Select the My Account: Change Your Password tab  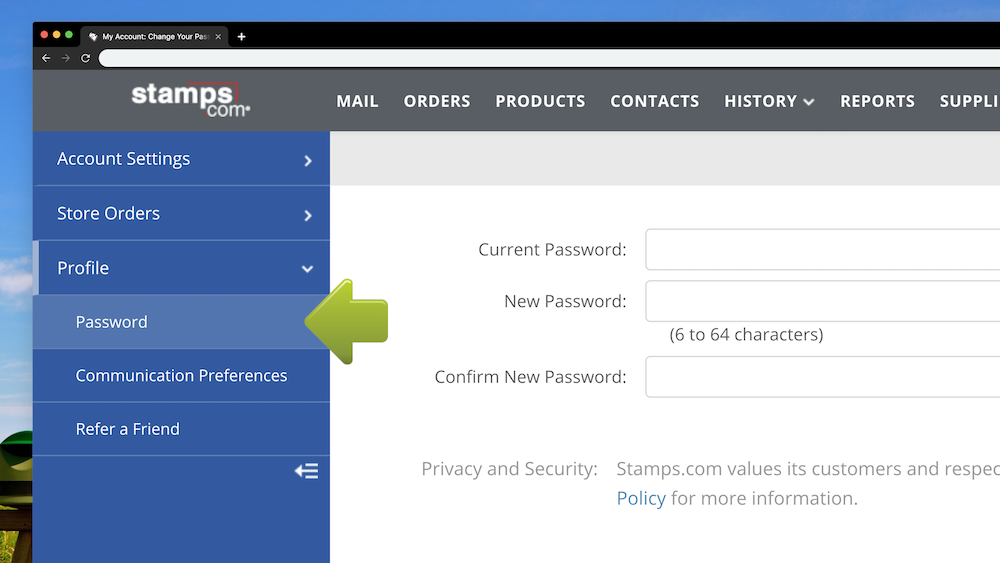click(155, 36)
